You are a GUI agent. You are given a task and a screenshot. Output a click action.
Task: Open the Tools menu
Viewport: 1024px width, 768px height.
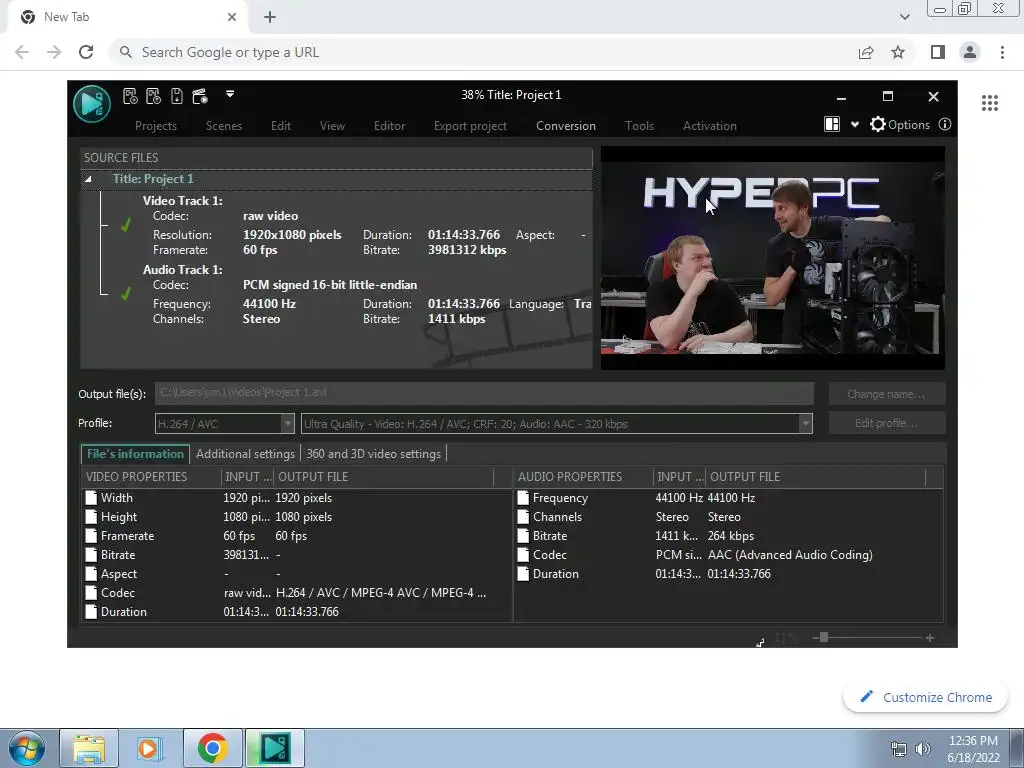pos(639,126)
